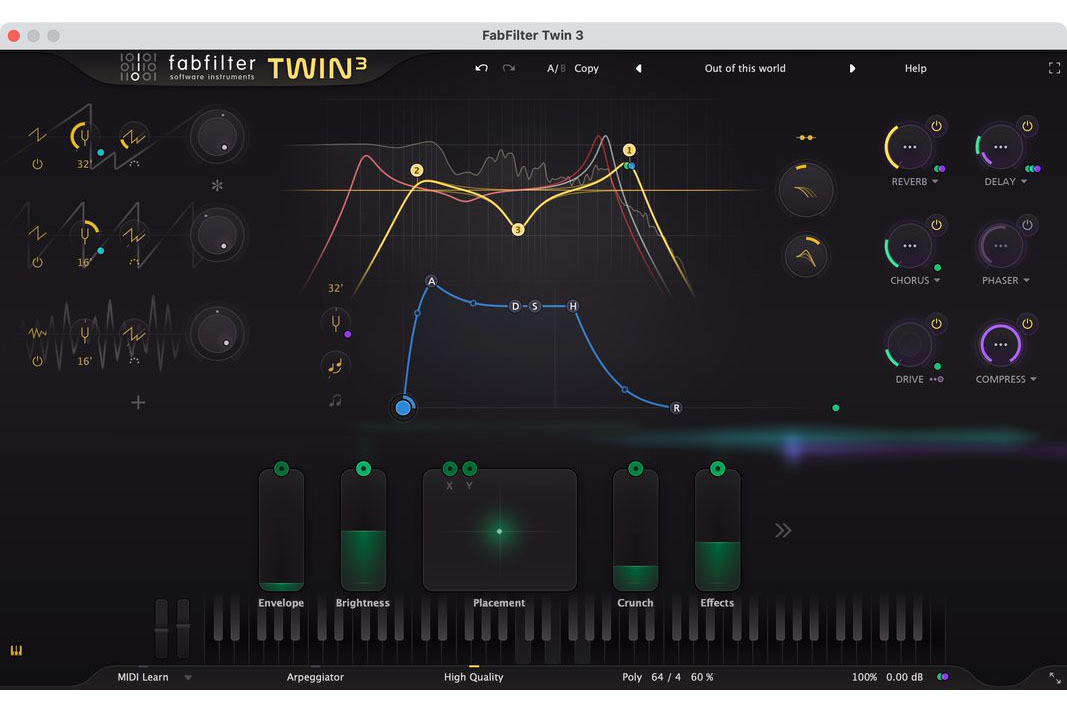Open the MIDI Learn dropdown arrow
The image size is (1067, 712).
click(x=188, y=677)
